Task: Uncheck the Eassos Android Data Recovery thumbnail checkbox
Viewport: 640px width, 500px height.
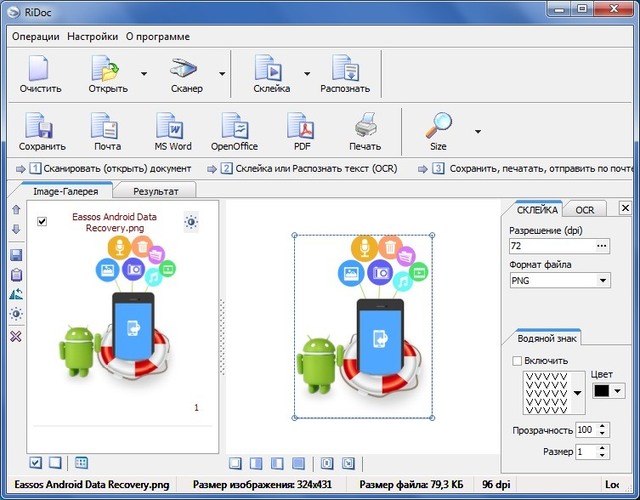Action: click(42, 222)
